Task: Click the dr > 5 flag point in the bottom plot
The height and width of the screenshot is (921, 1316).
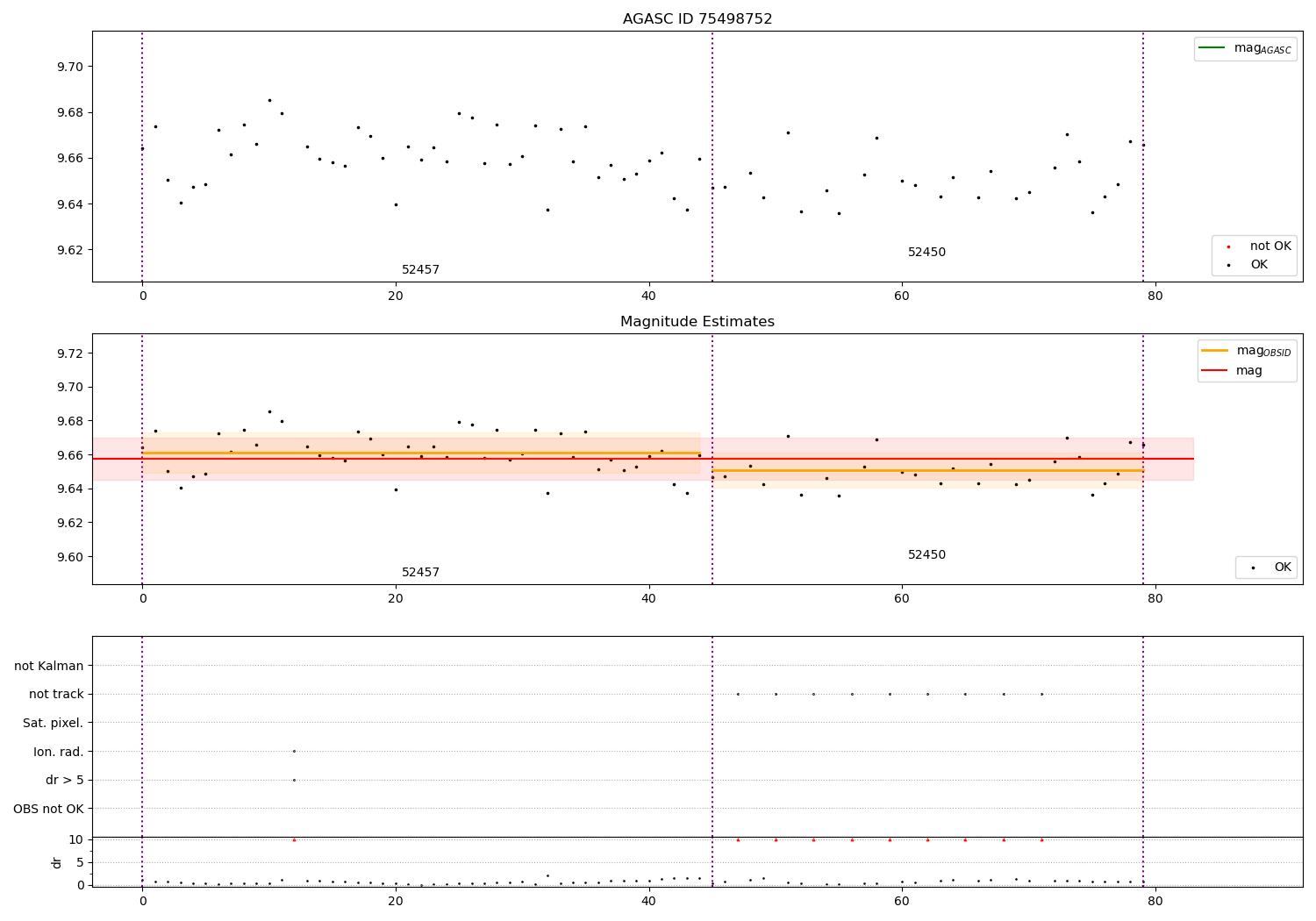Action: (x=294, y=780)
